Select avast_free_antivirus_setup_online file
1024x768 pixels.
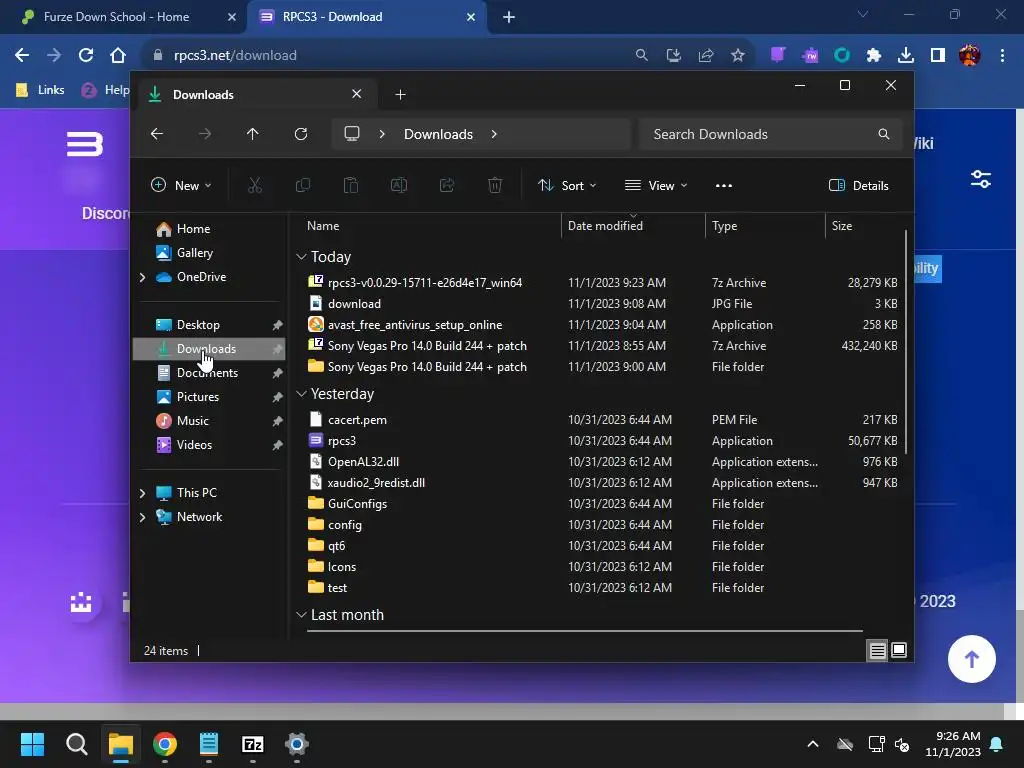coord(415,325)
